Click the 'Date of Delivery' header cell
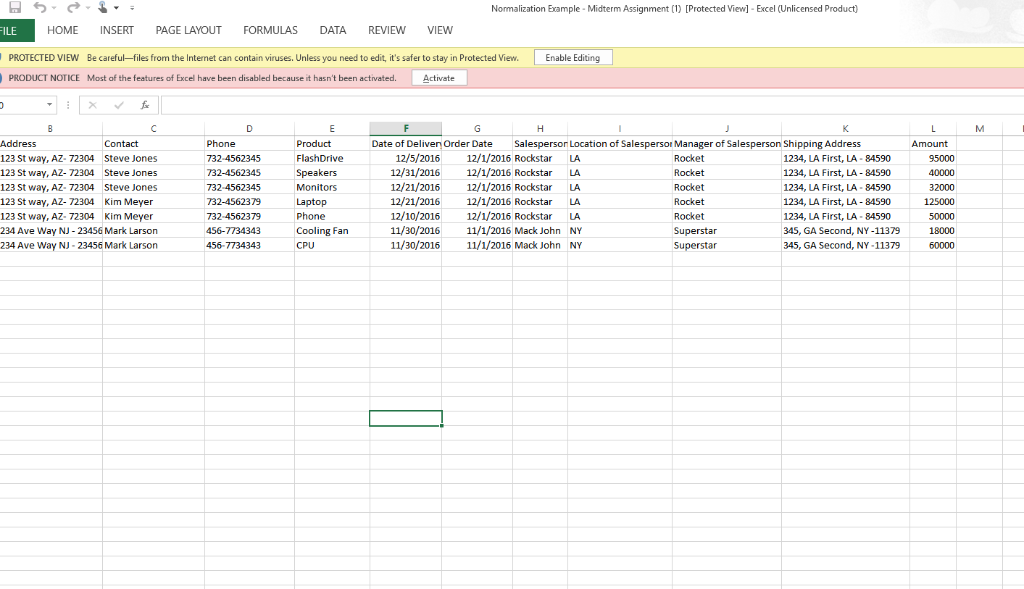 [406, 144]
